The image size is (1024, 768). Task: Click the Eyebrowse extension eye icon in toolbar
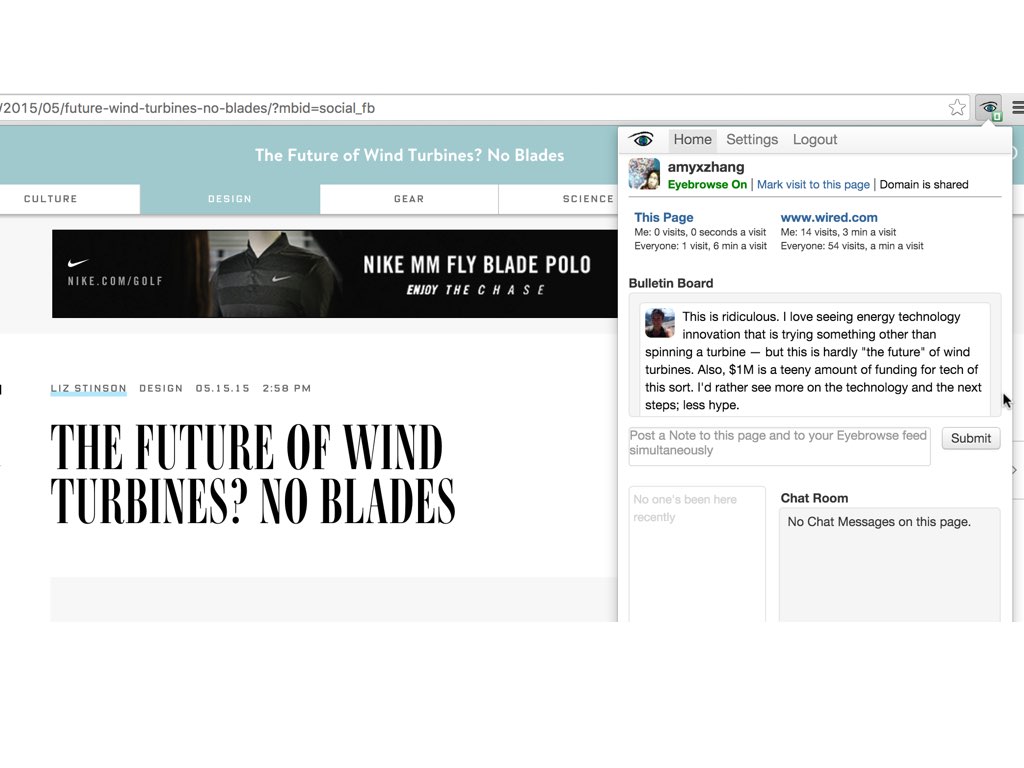(x=989, y=108)
